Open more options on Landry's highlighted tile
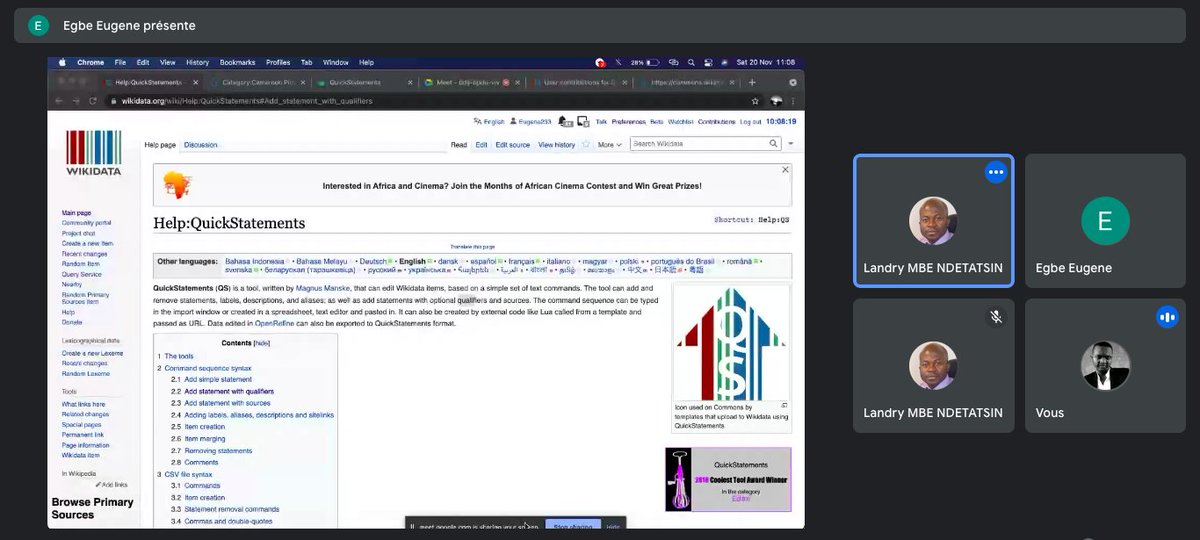 (995, 172)
